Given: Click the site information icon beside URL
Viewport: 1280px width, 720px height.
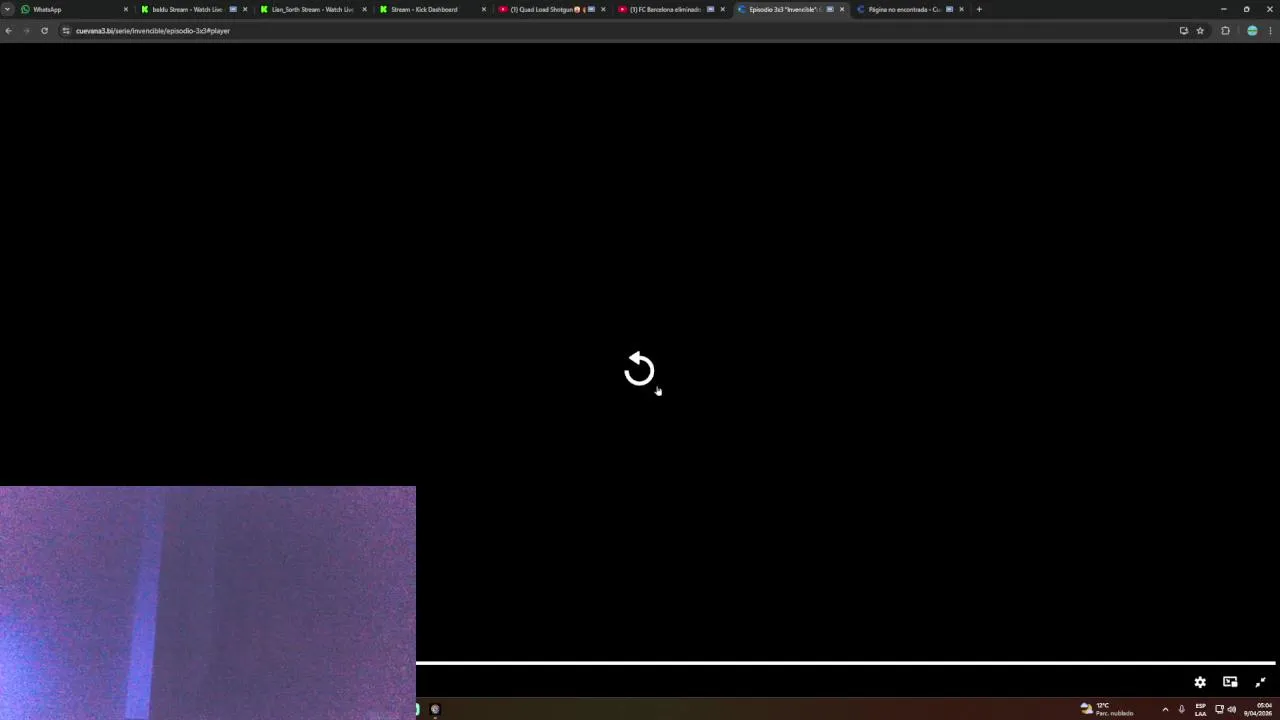Looking at the screenshot, I should tap(66, 30).
